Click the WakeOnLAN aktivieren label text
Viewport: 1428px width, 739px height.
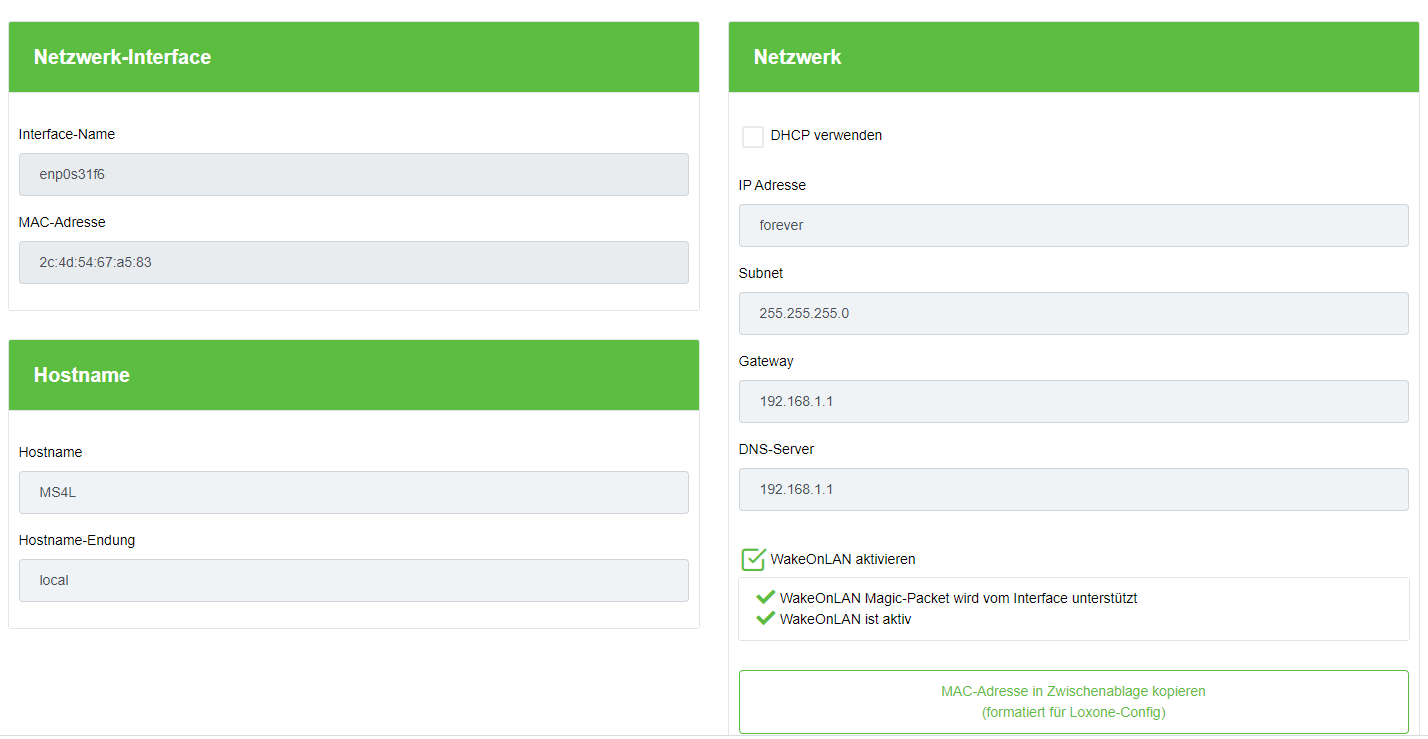842,559
